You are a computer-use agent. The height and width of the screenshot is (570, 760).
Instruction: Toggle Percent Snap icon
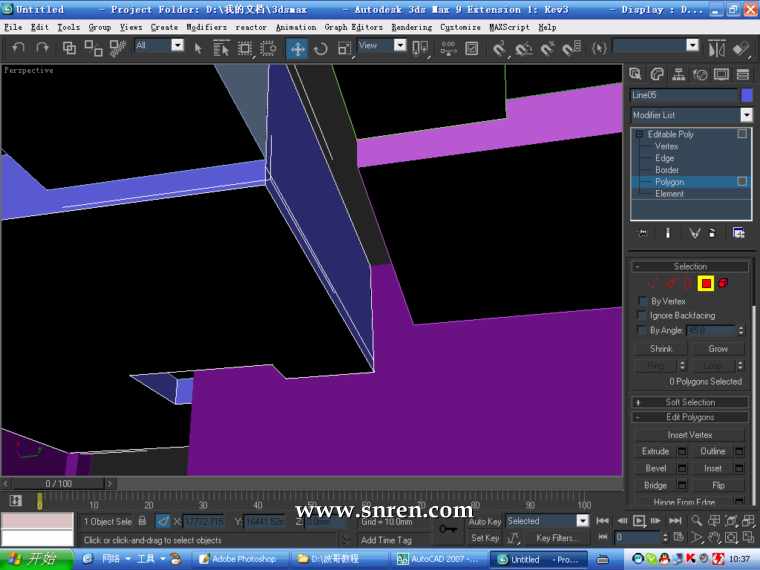[547, 48]
